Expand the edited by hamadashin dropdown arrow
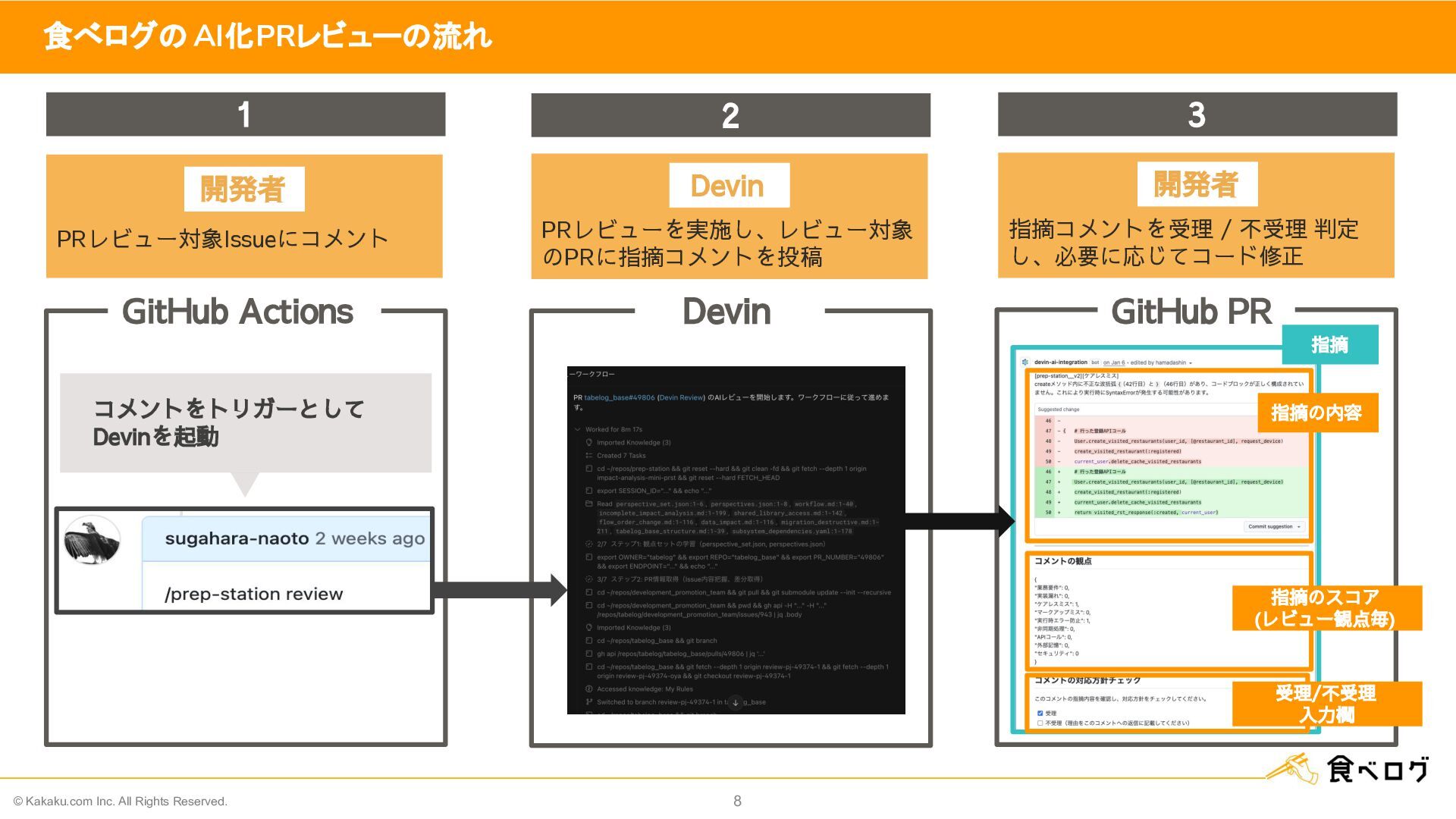Image resolution: width=1456 pixels, height=819 pixels. pyautogui.click(x=1191, y=363)
